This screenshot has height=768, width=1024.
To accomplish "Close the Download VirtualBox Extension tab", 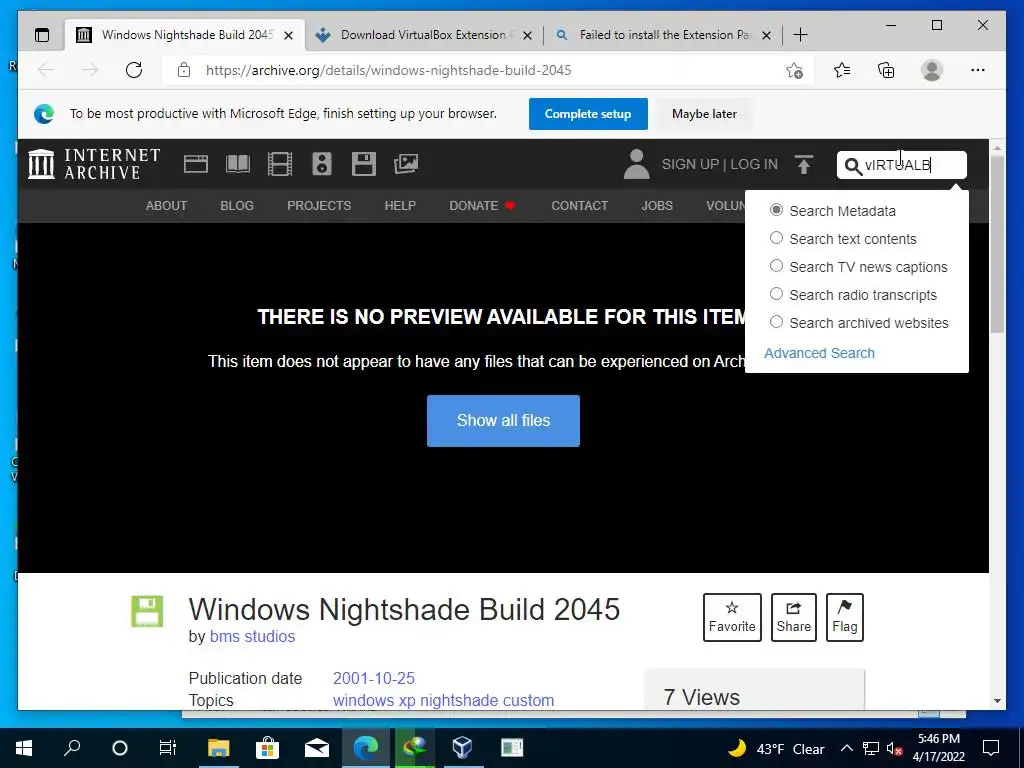I will pos(528,35).
